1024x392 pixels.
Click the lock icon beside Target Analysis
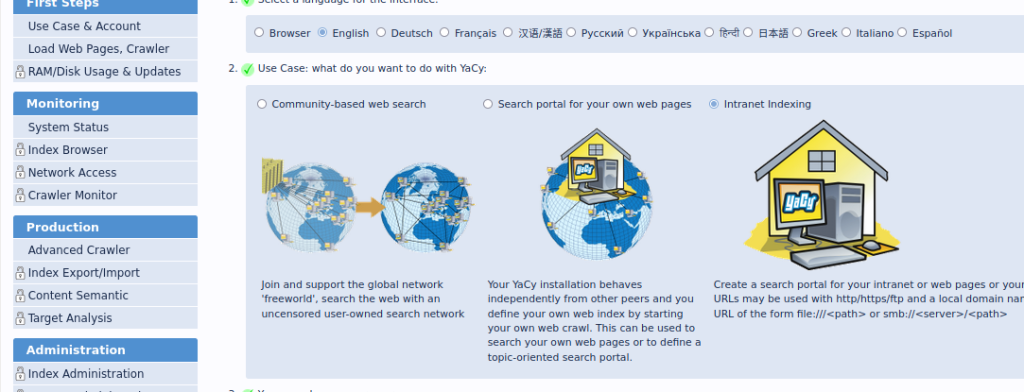point(20,318)
